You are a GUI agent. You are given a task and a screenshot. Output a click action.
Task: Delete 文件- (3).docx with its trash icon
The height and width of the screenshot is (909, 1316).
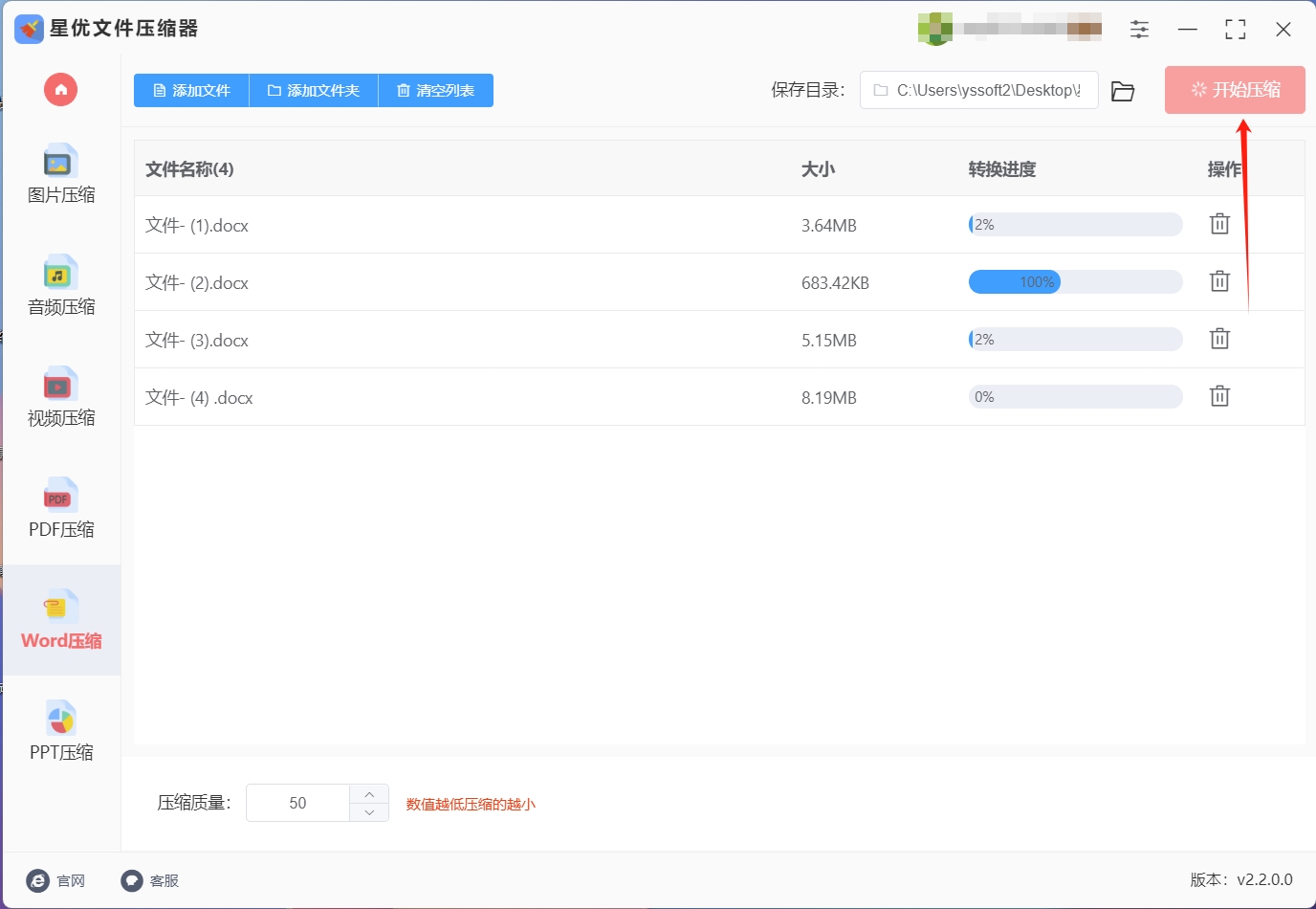tap(1219, 339)
